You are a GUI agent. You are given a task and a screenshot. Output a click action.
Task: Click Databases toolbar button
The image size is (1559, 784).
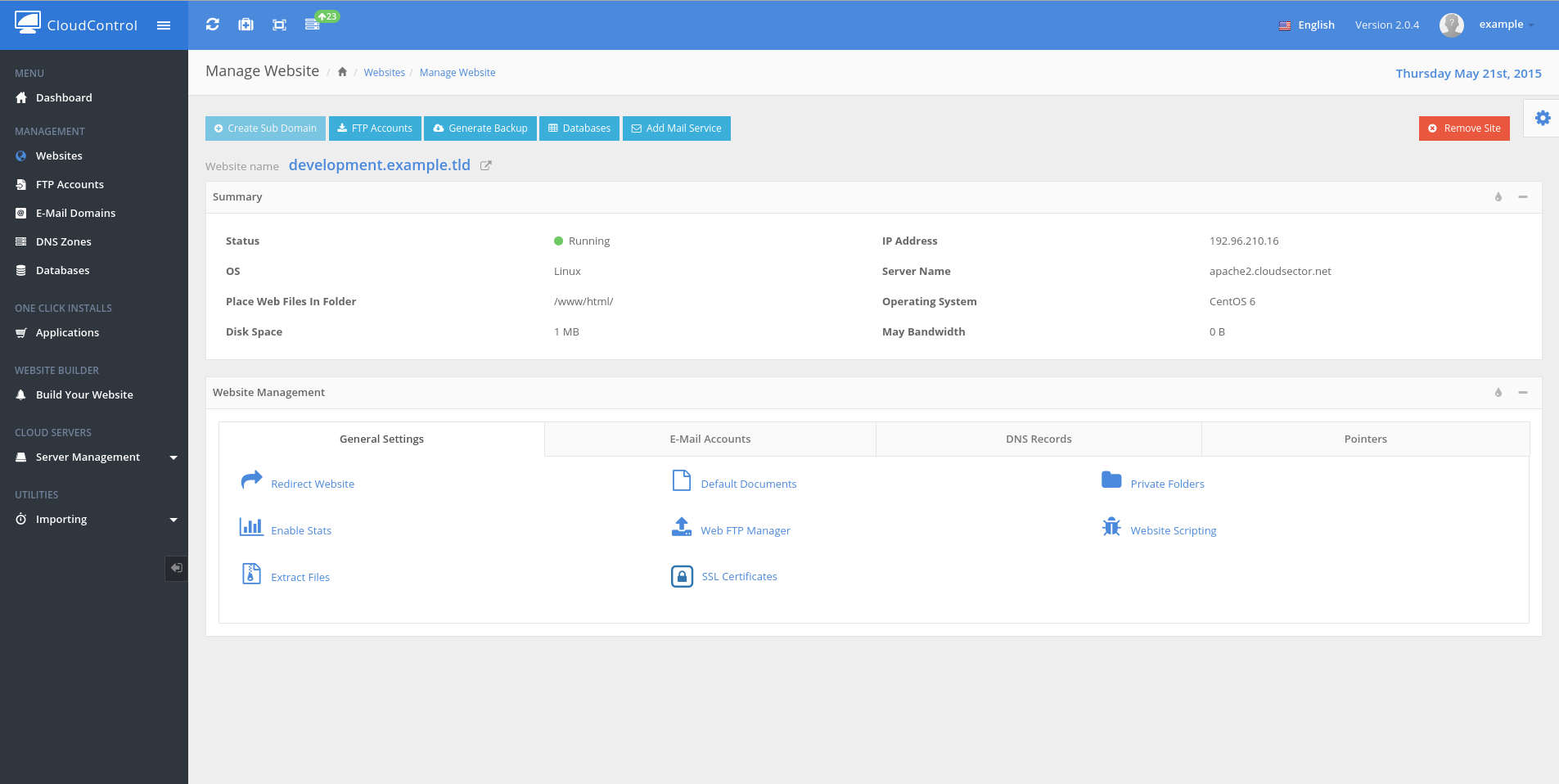tap(579, 128)
